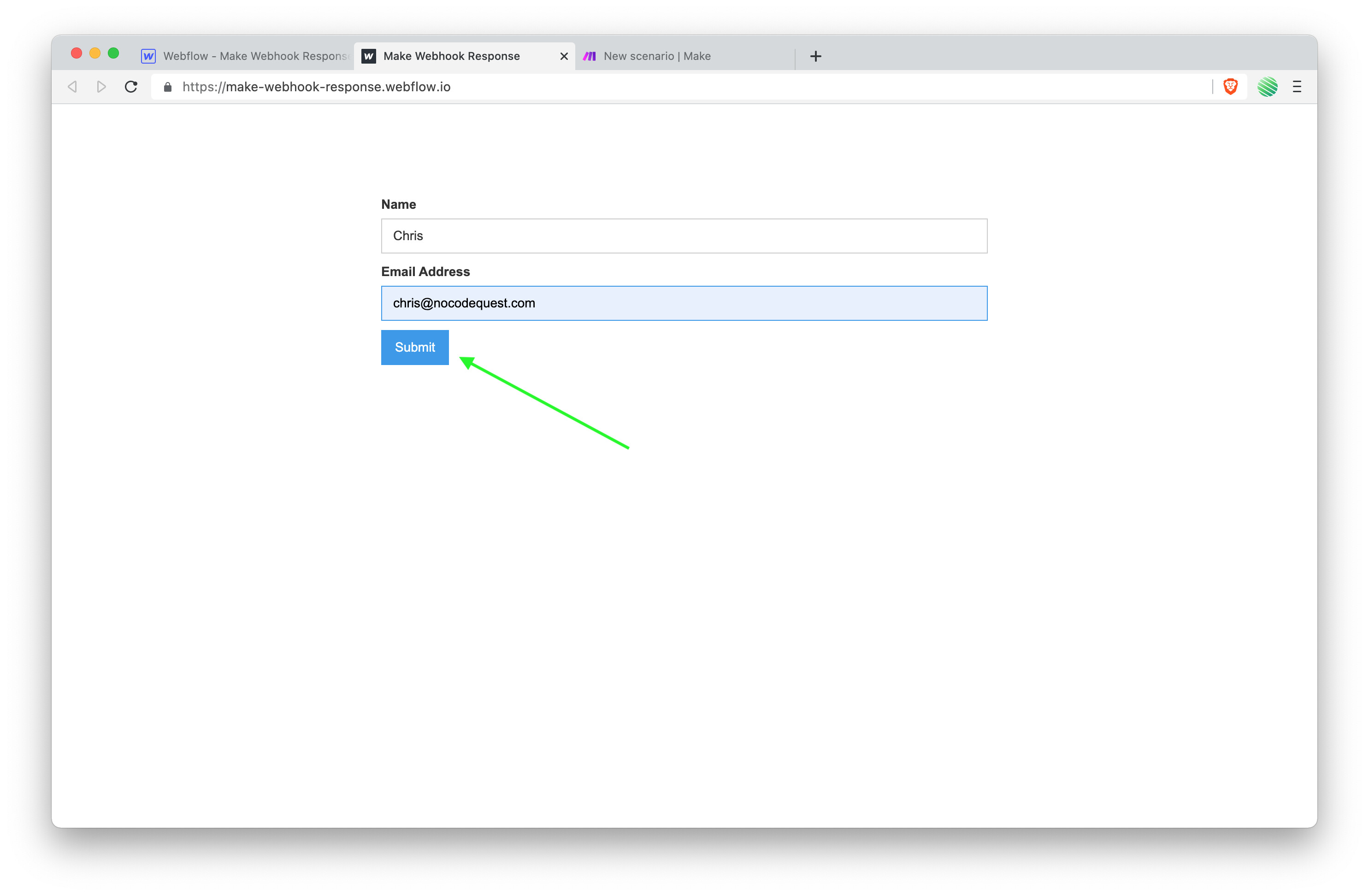
Task: Submit the form with the Submit button
Action: coord(415,348)
